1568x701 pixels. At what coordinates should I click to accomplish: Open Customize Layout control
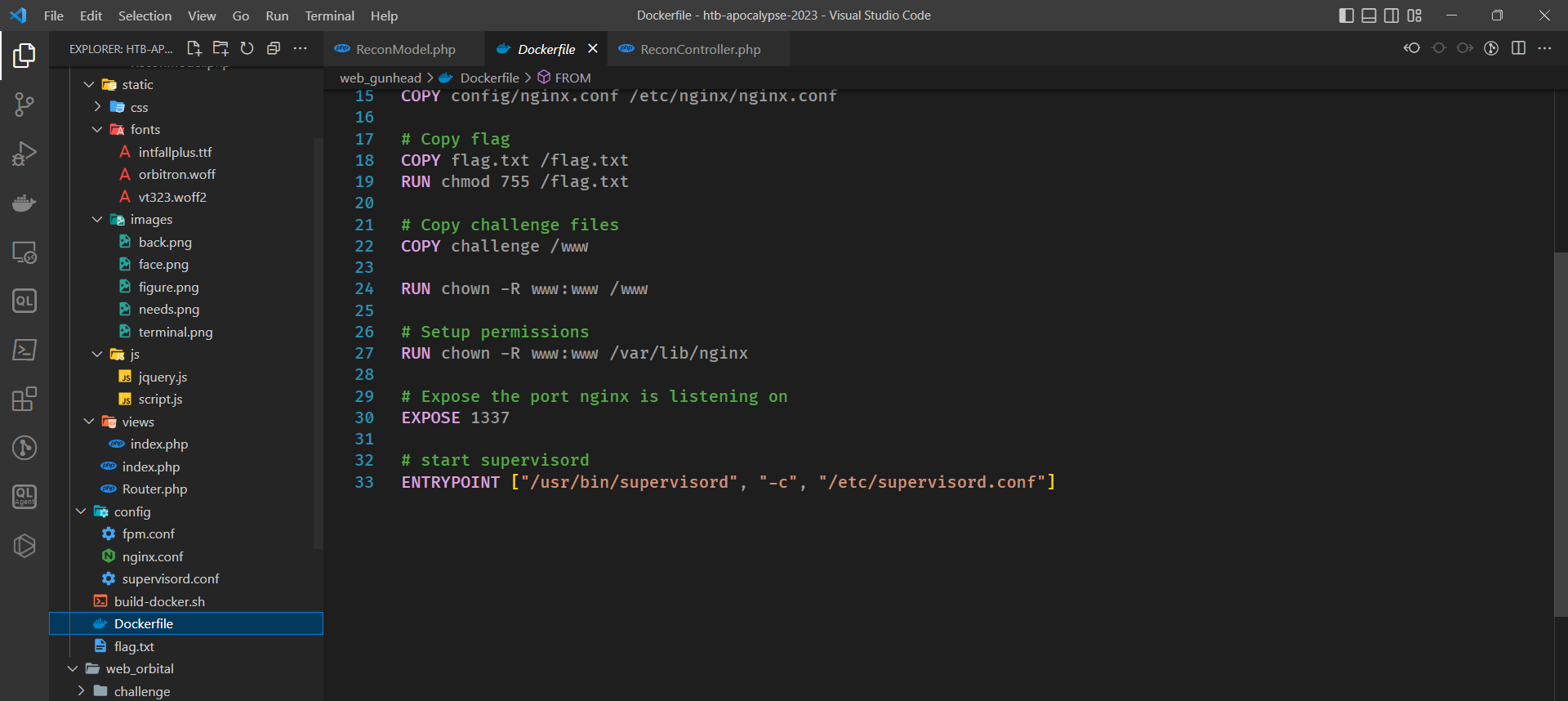(x=1414, y=16)
